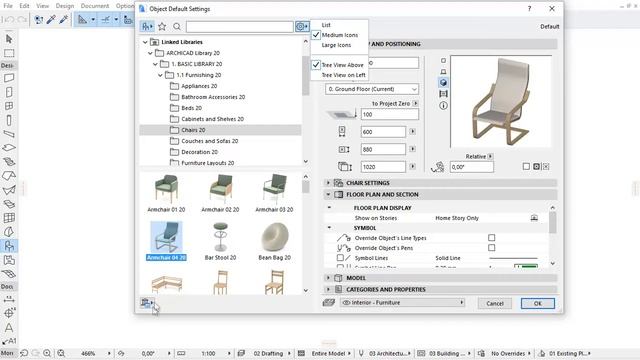Image resolution: width=640 pixels, height=360 pixels.
Task: Expand the CHAIR SETTINGS panel
Action: (x=328, y=183)
